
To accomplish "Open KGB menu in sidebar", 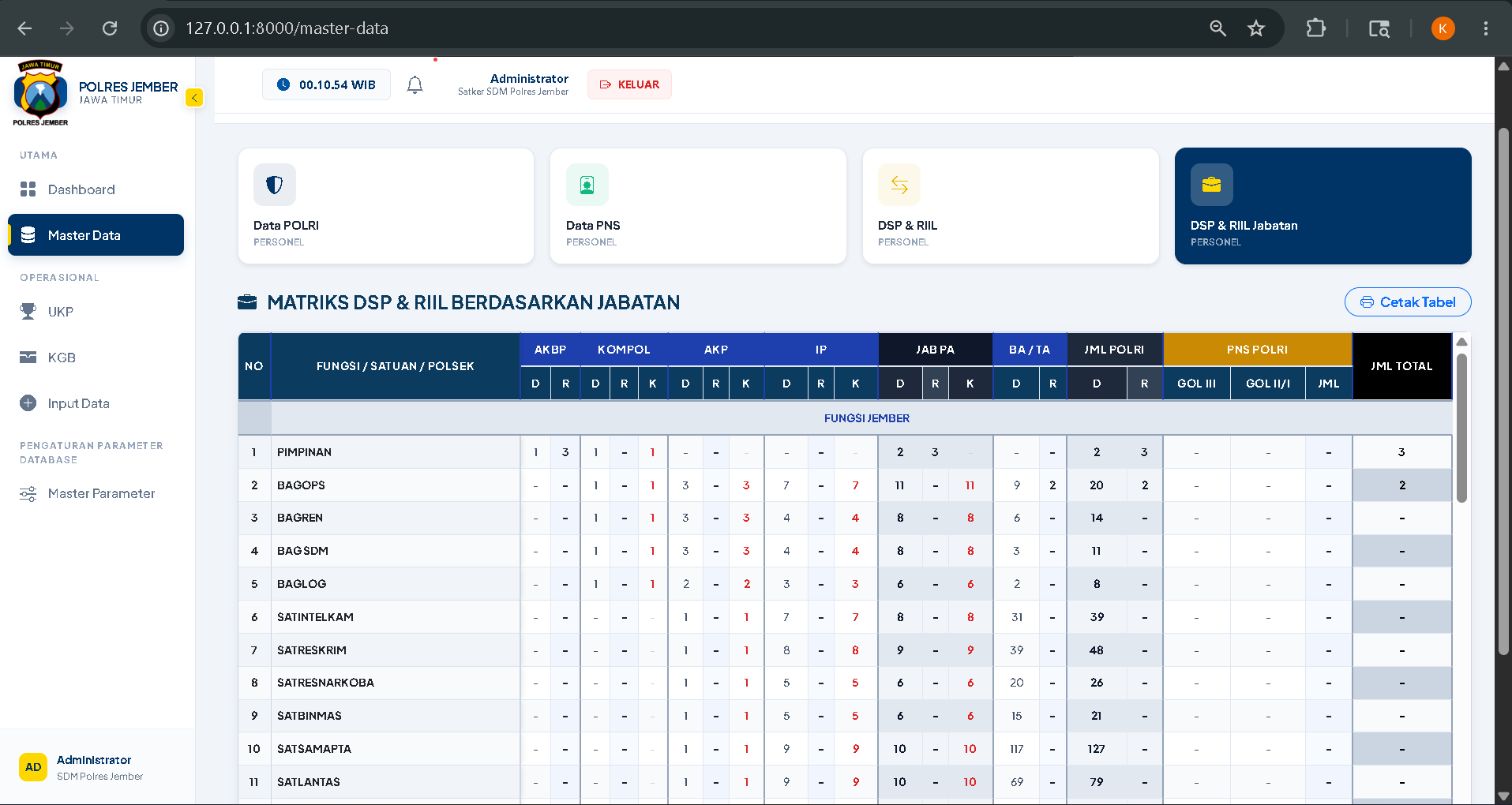I will pos(96,358).
